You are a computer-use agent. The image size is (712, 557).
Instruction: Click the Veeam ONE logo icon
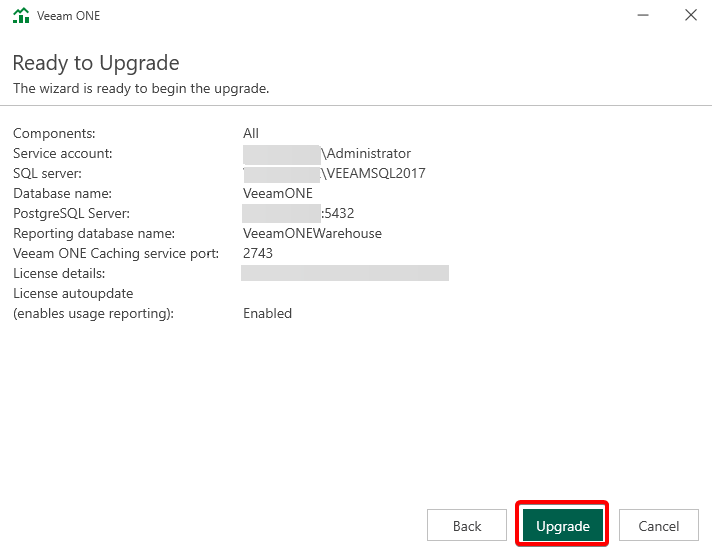coord(21,16)
